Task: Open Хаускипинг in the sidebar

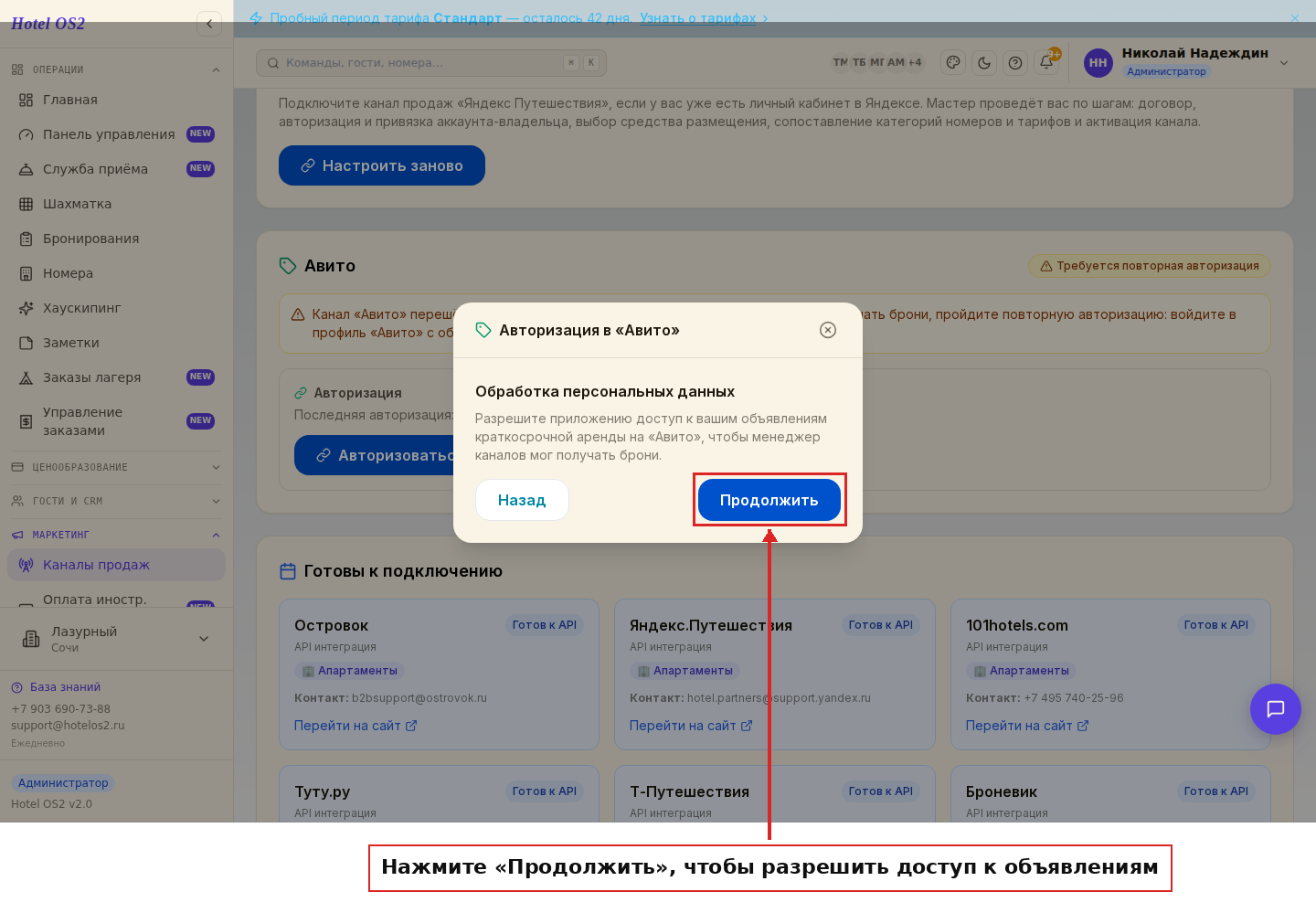Action: [x=116, y=308]
